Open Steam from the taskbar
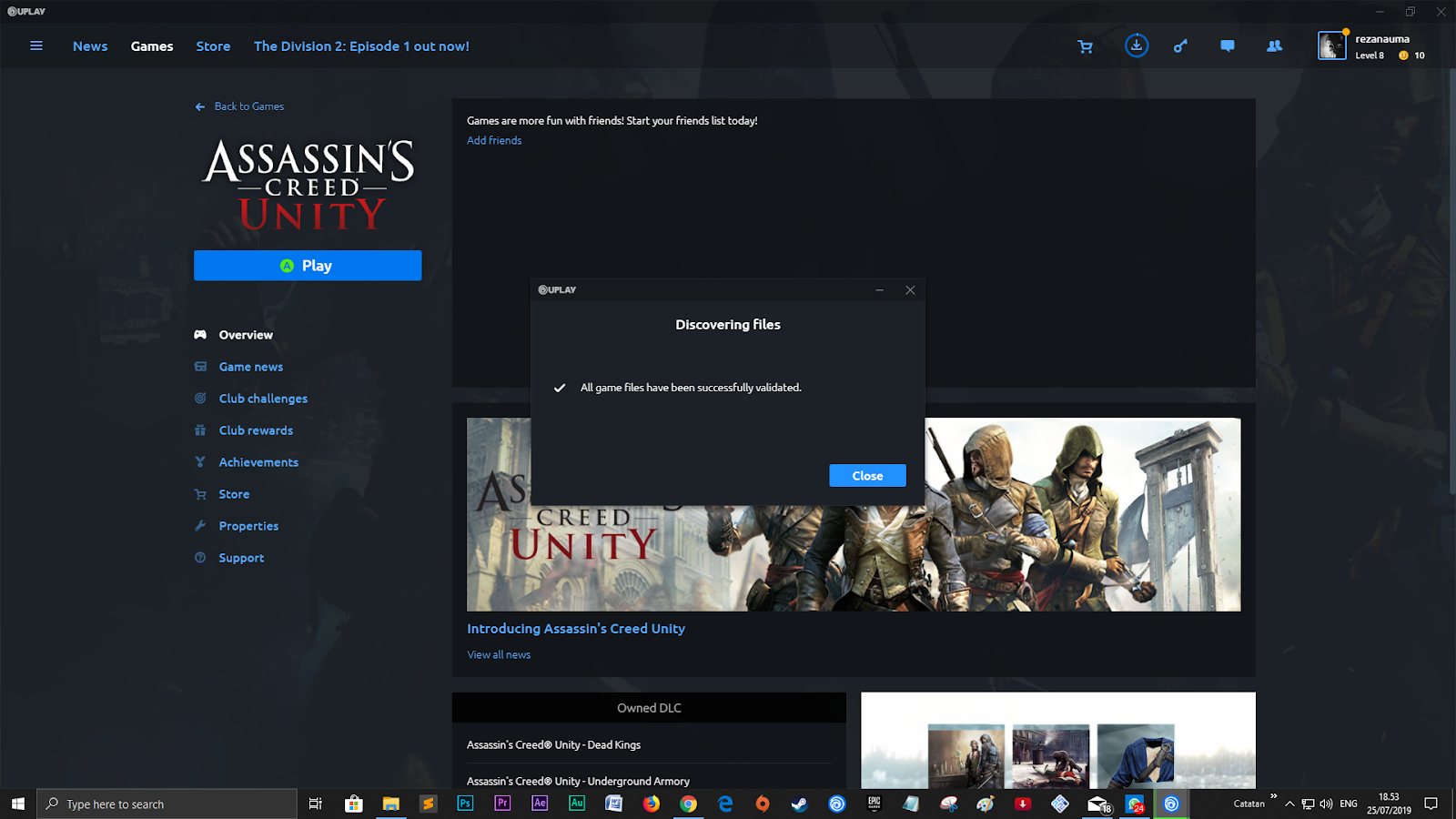 point(799,804)
